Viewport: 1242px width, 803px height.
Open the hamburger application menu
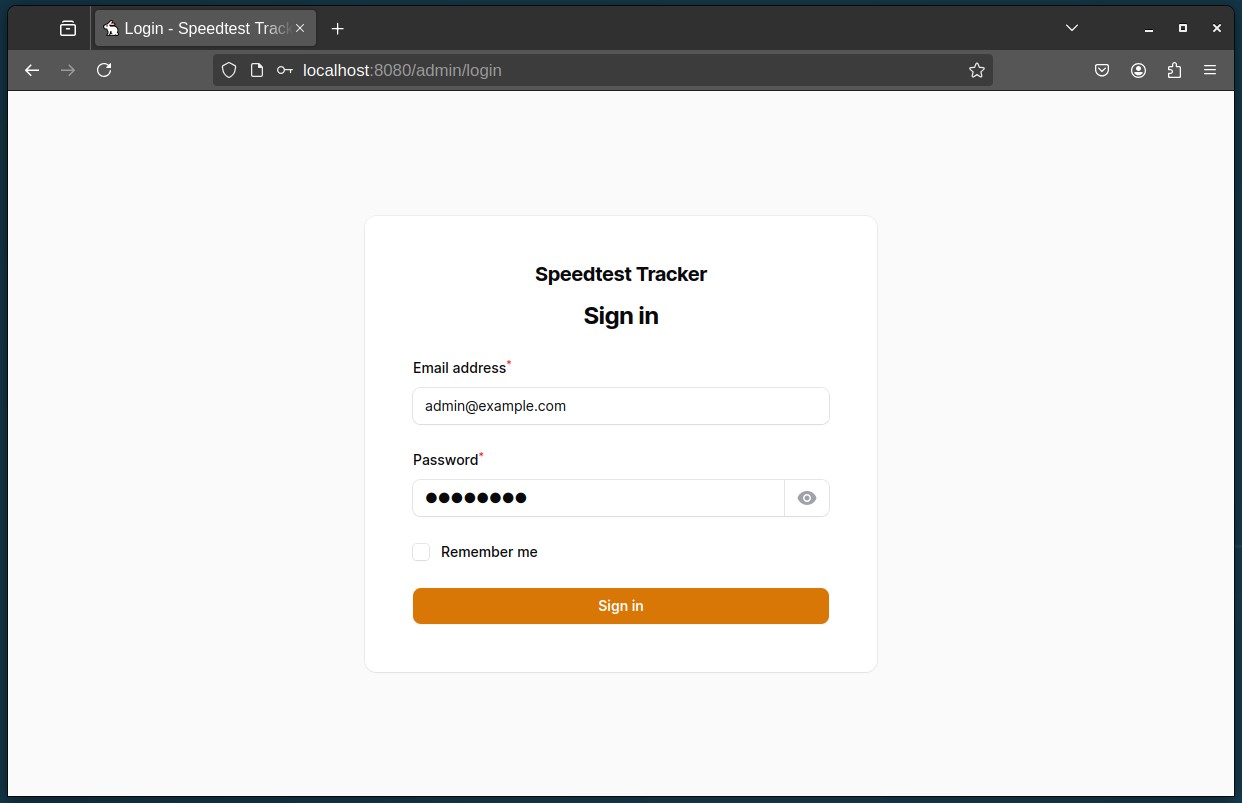coord(1210,70)
